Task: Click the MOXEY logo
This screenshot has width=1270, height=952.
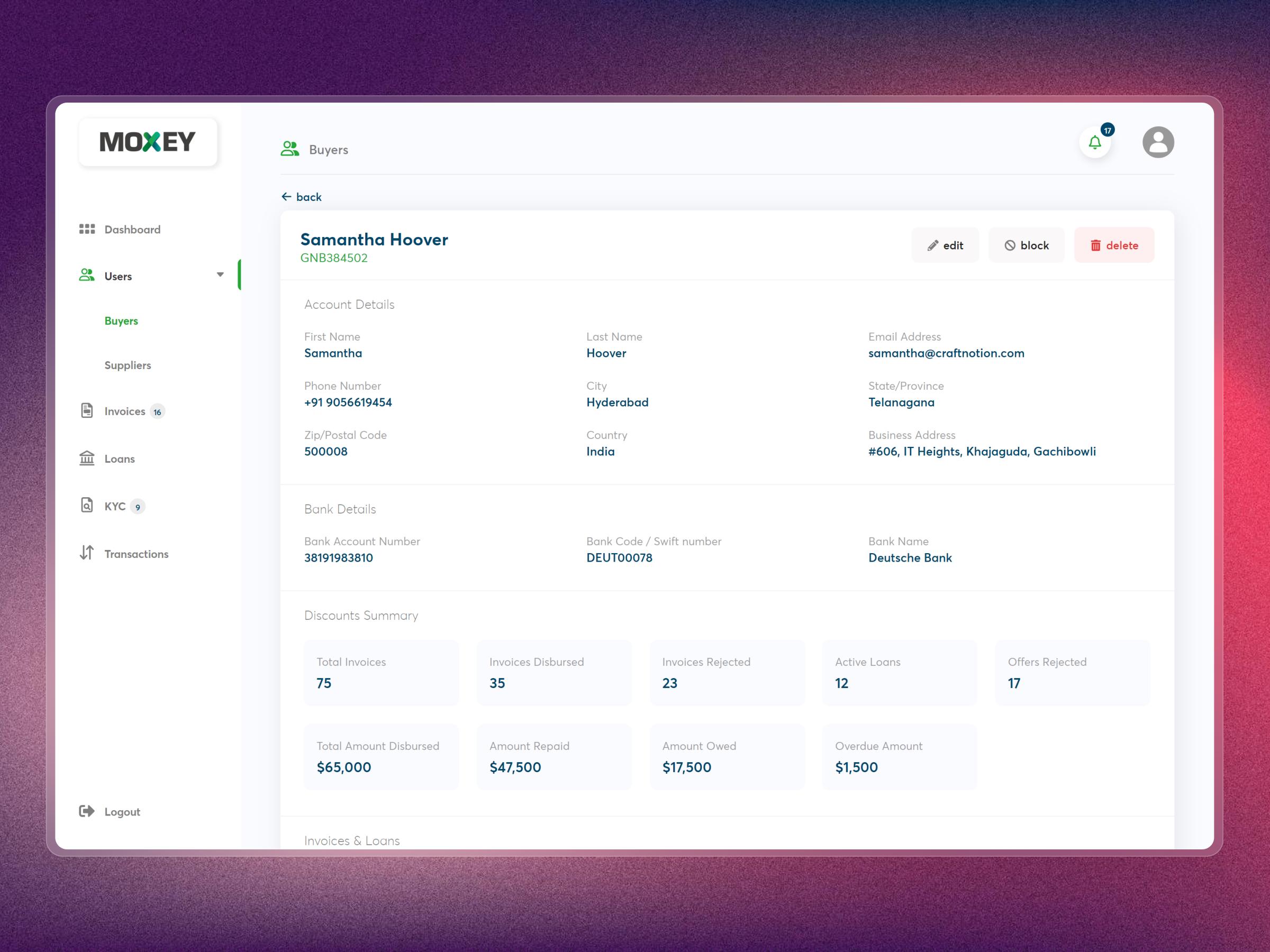Action: 148,142
